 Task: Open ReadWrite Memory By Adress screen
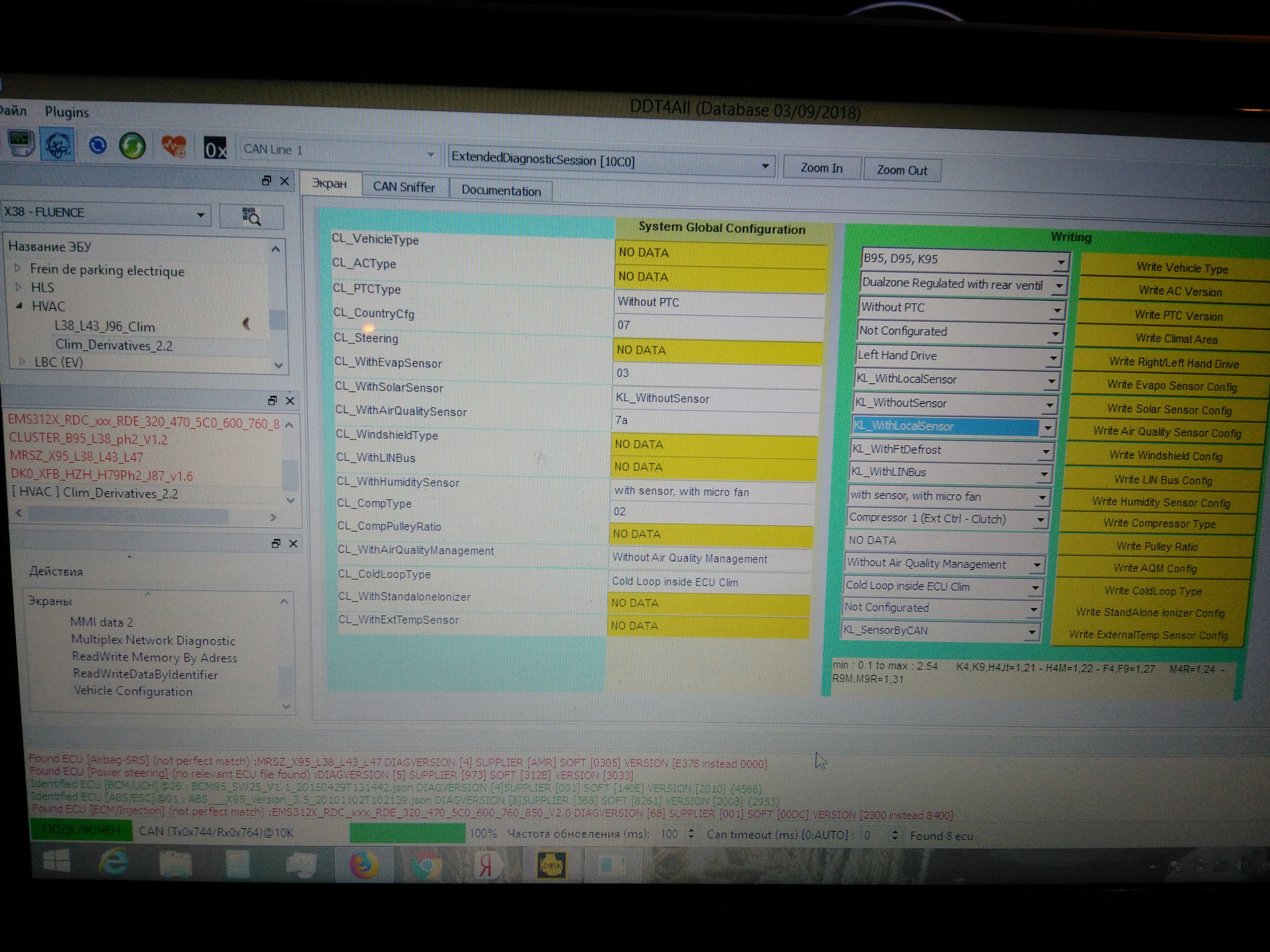pyautogui.click(x=154, y=658)
